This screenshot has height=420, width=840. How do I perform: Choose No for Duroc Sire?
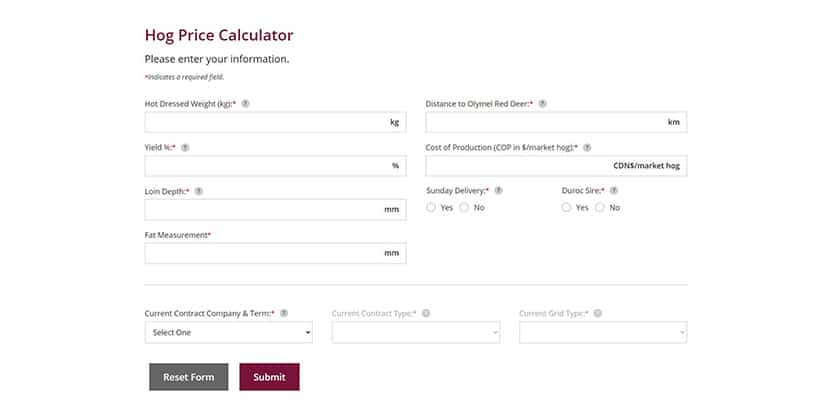(x=600, y=208)
